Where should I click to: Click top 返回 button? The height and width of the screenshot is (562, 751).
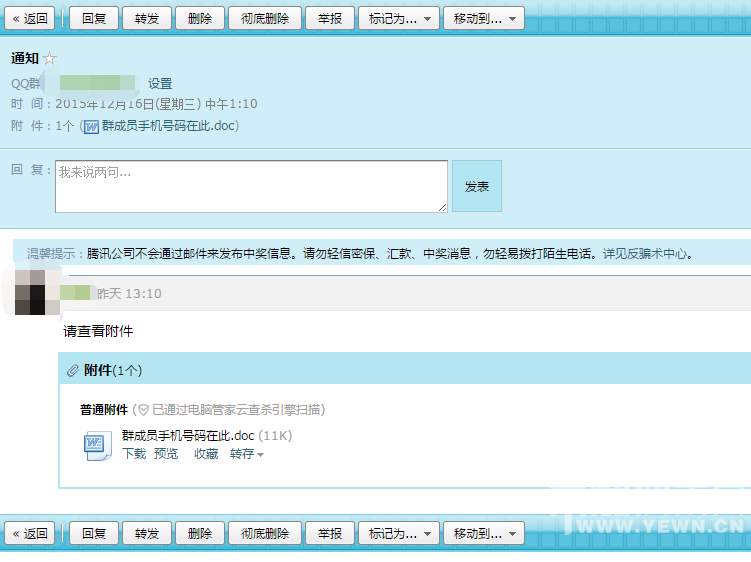[30, 19]
